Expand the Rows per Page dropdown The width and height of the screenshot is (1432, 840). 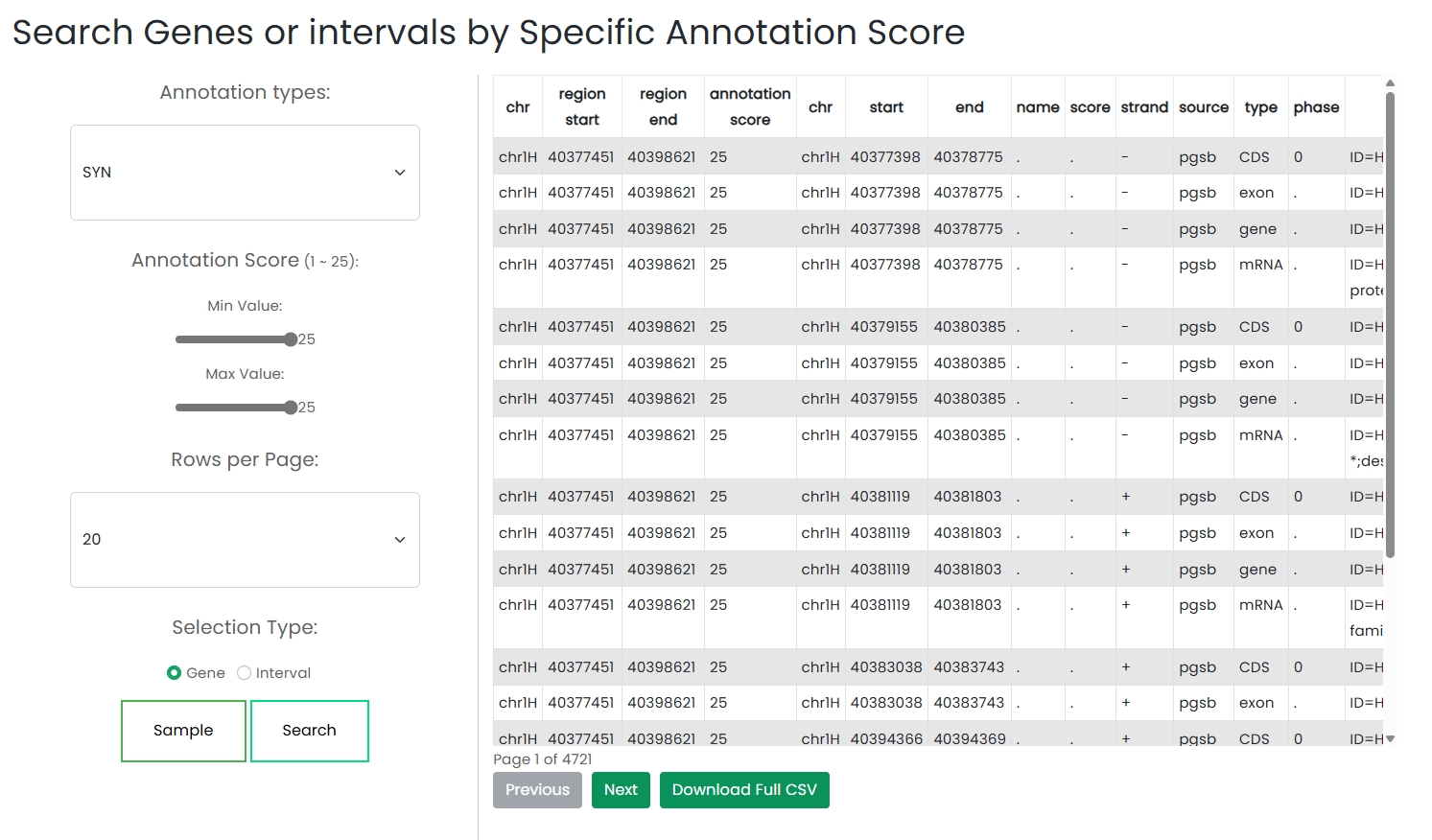coord(245,540)
